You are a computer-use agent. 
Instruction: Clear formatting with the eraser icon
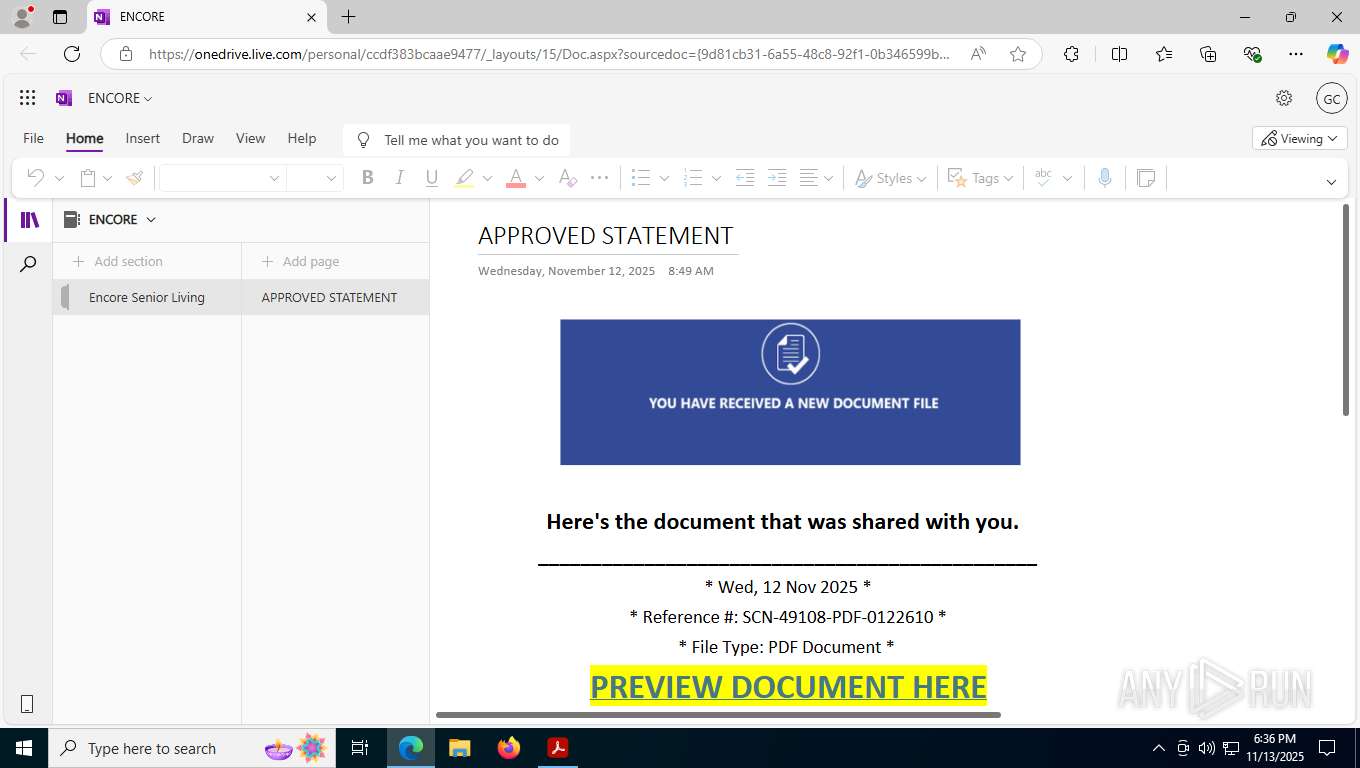(x=567, y=178)
